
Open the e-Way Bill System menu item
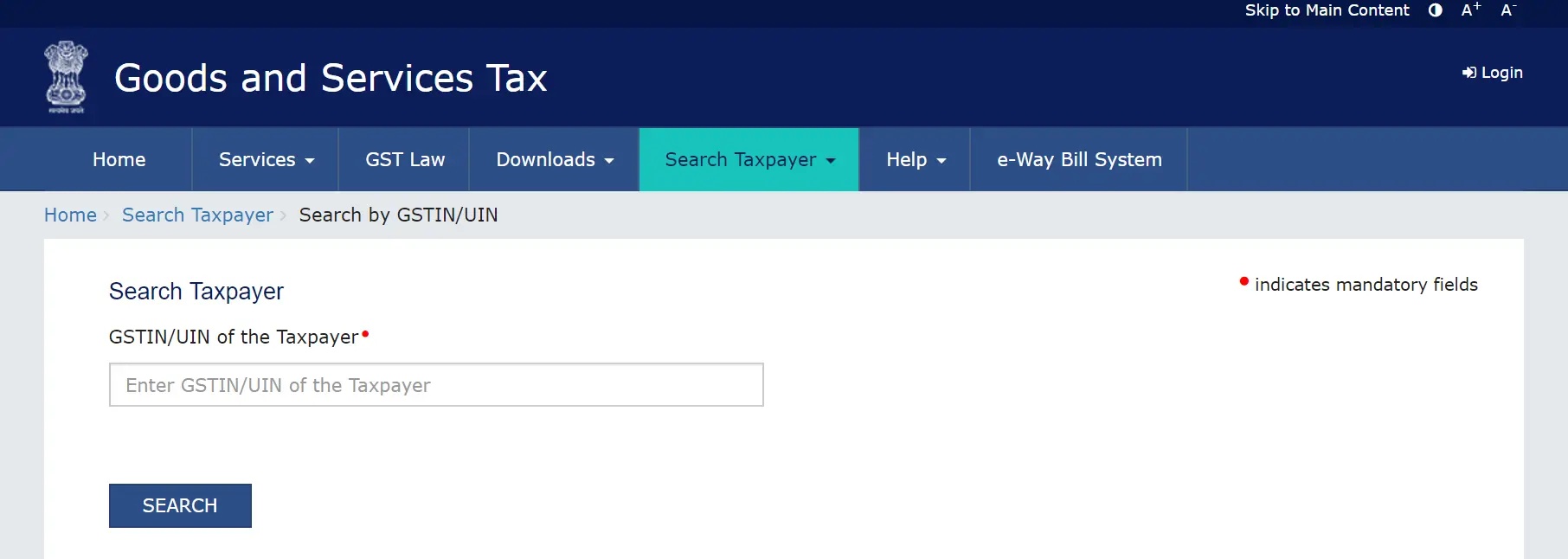click(x=1078, y=159)
